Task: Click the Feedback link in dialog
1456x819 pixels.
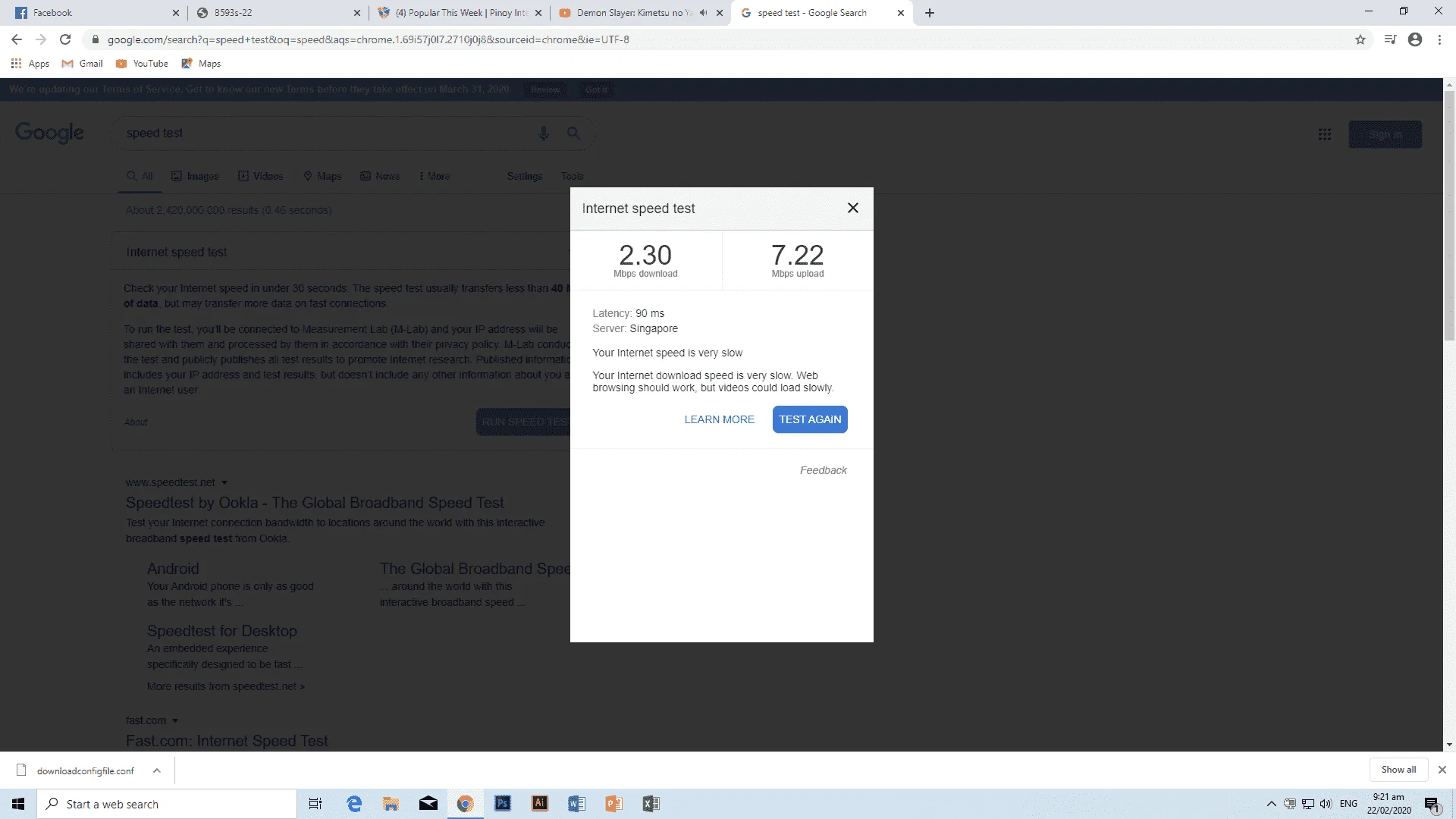Action: (x=823, y=470)
